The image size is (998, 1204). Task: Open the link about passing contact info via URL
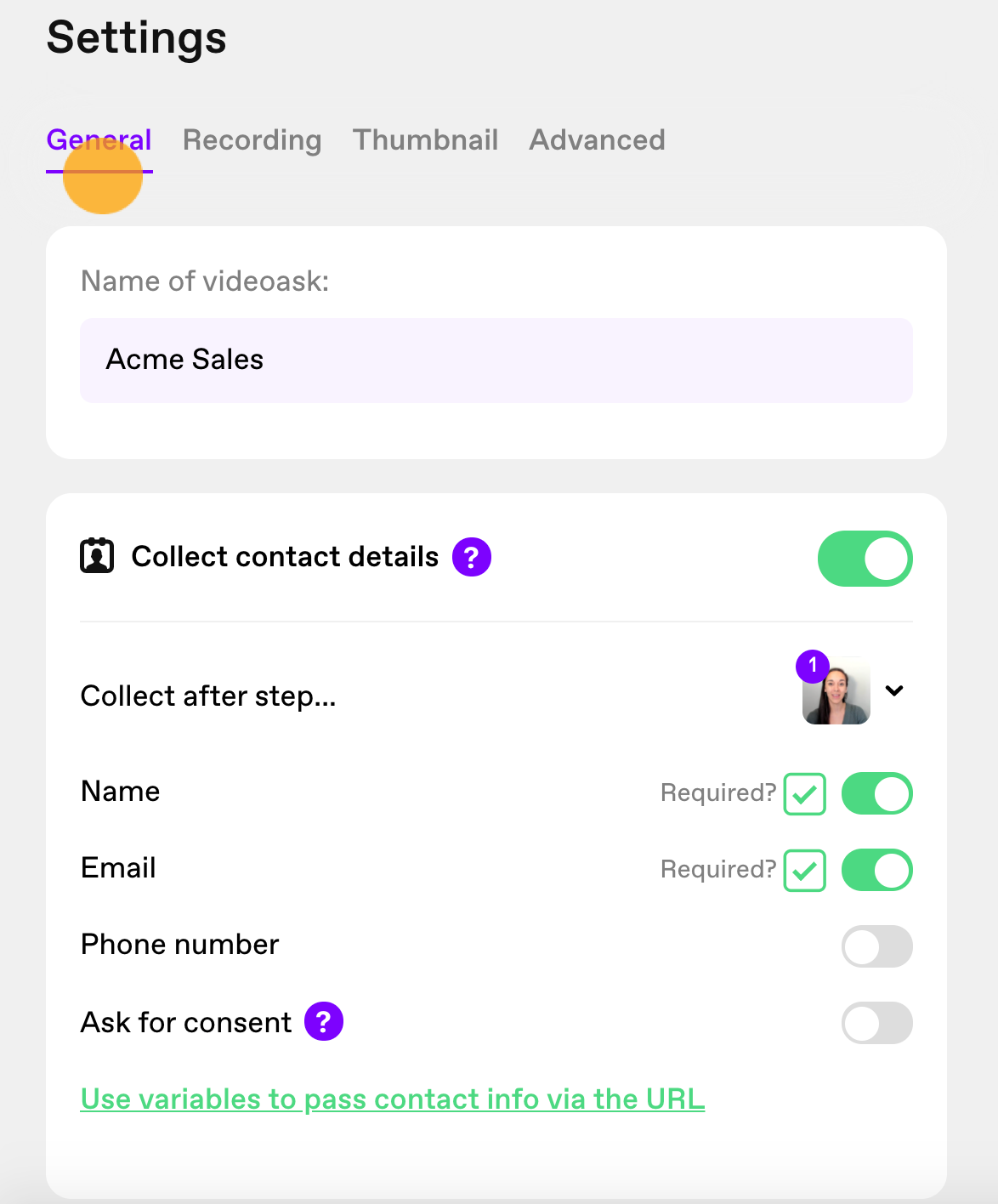[393, 1099]
